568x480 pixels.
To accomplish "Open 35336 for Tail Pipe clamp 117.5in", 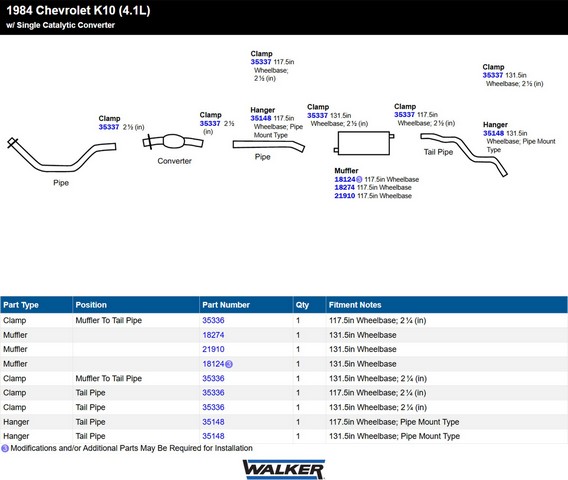I will click(213, 393).
